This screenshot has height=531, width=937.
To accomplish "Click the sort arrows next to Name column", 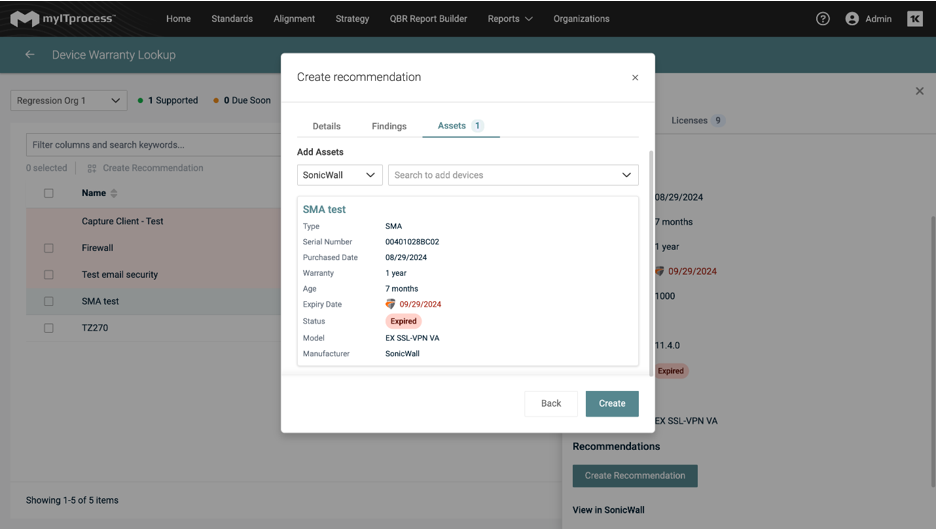I will click(114, 193).
